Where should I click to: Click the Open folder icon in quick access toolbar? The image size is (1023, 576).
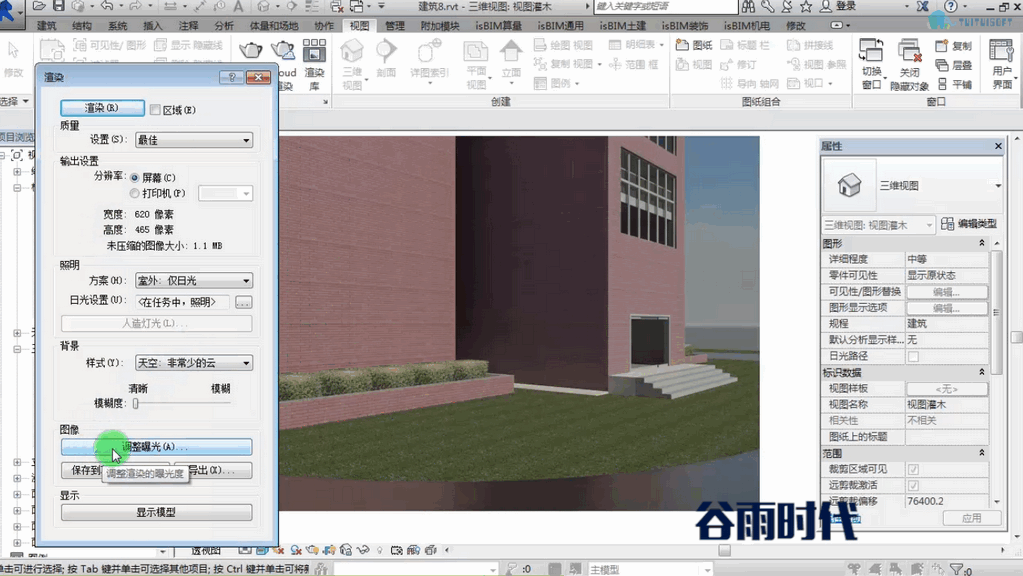39,7
